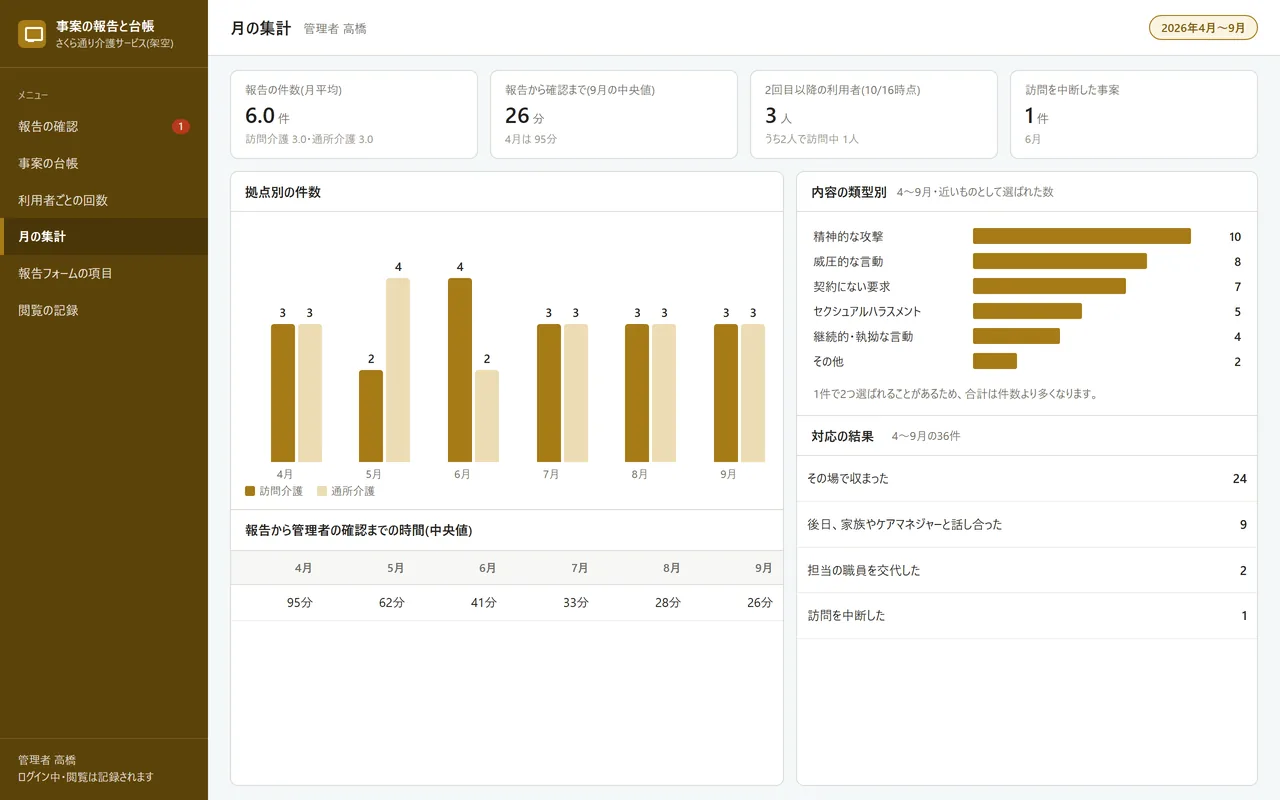Click the 6月 訪問介護 bar showing 4
Image resolution: width=1280 pixels, height=800 pixels.
click(x=460, y=370)
